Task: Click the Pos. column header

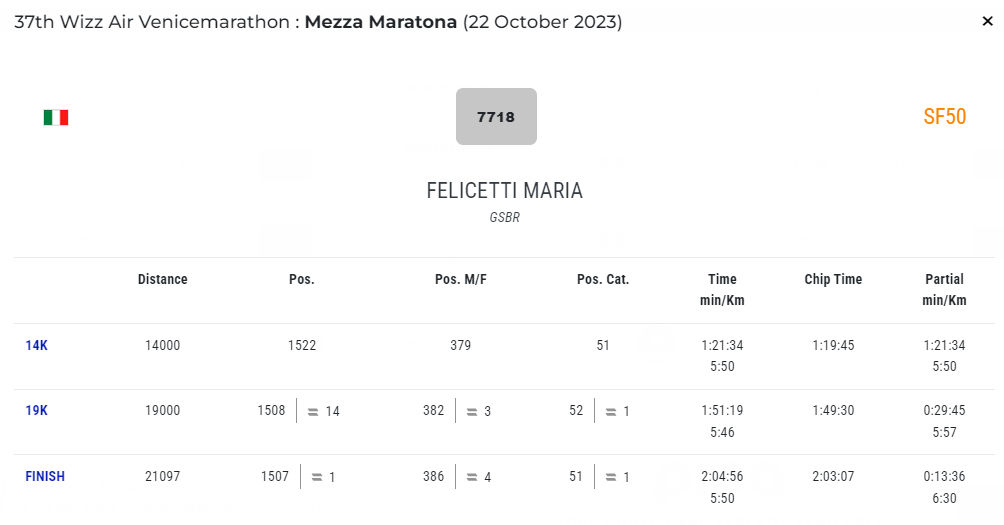Action: pos(302,280)
